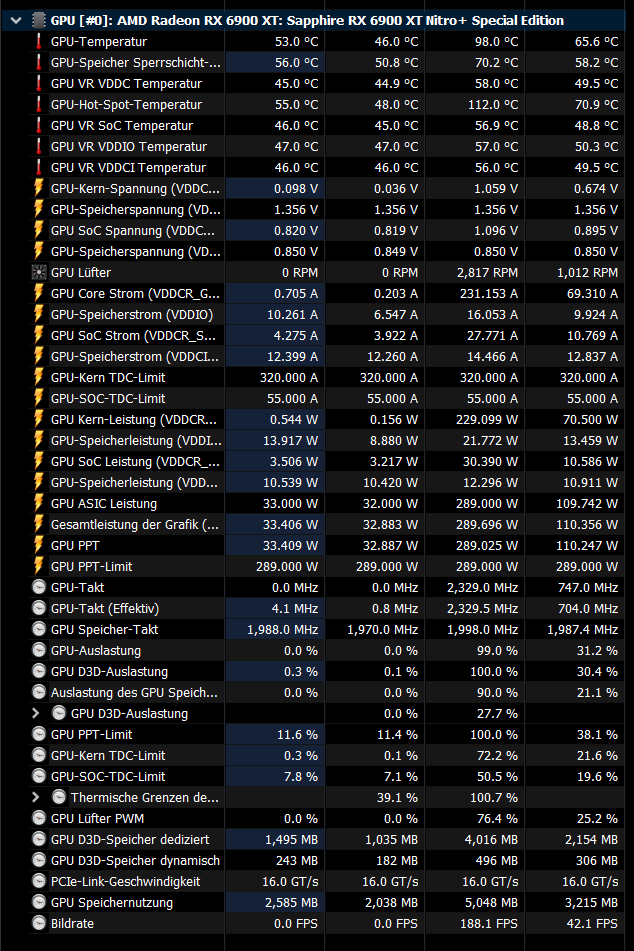Click lightning icon for GPU Kern-Leistung
Screen dimensions: 634x951
click(39, 419)
